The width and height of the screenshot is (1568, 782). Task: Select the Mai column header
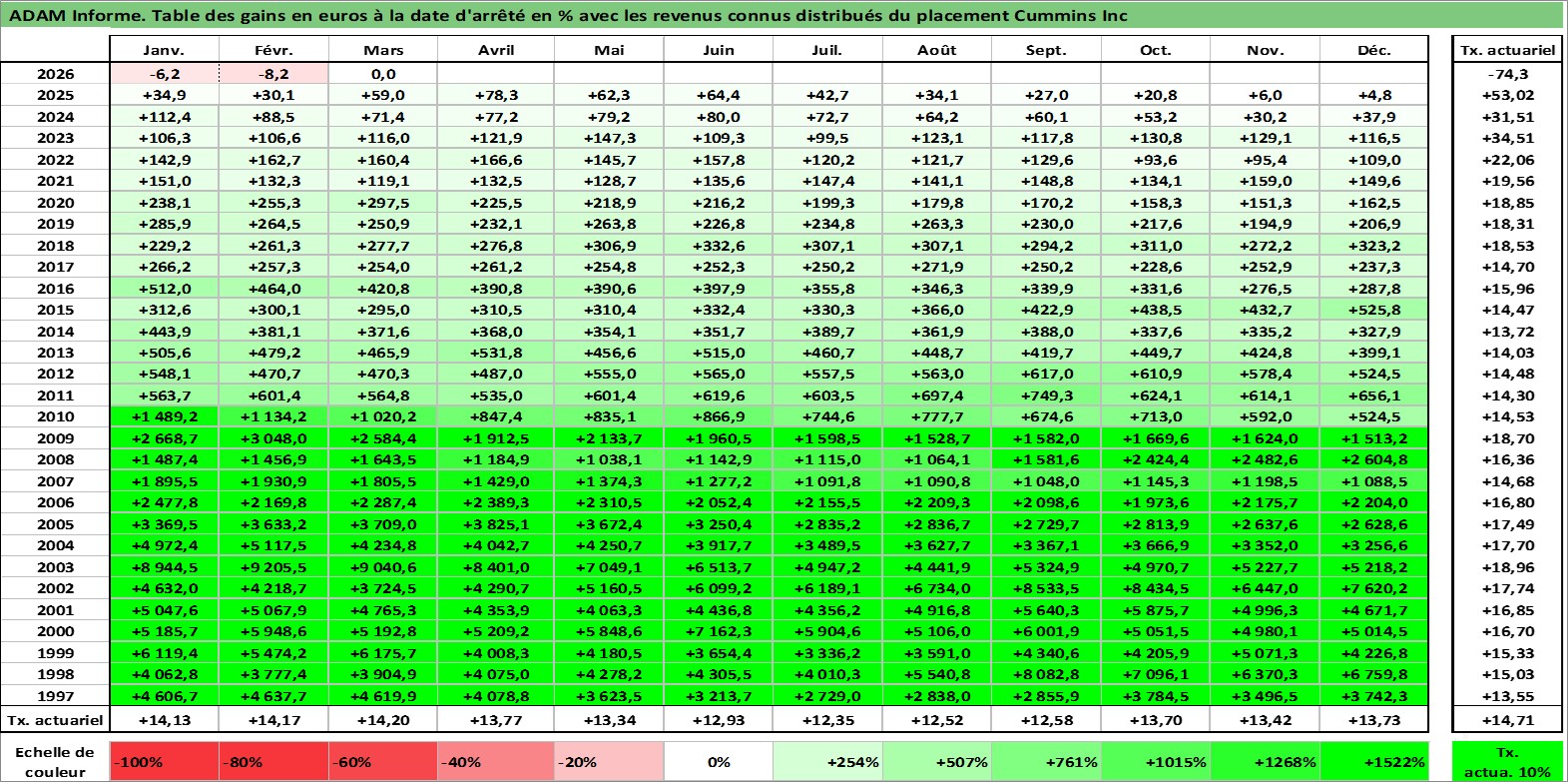click(609, 50)
